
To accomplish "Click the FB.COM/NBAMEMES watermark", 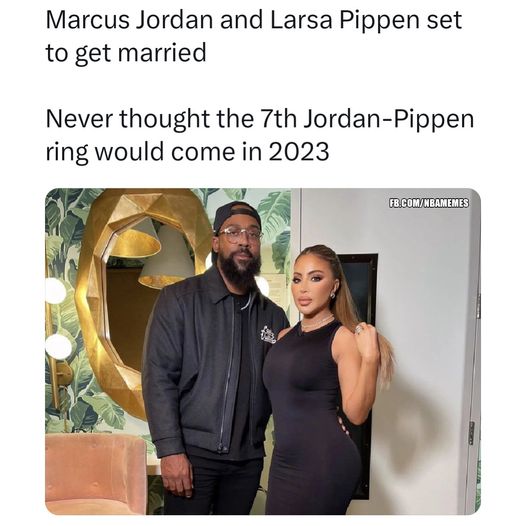I will (x=429, y=203).
